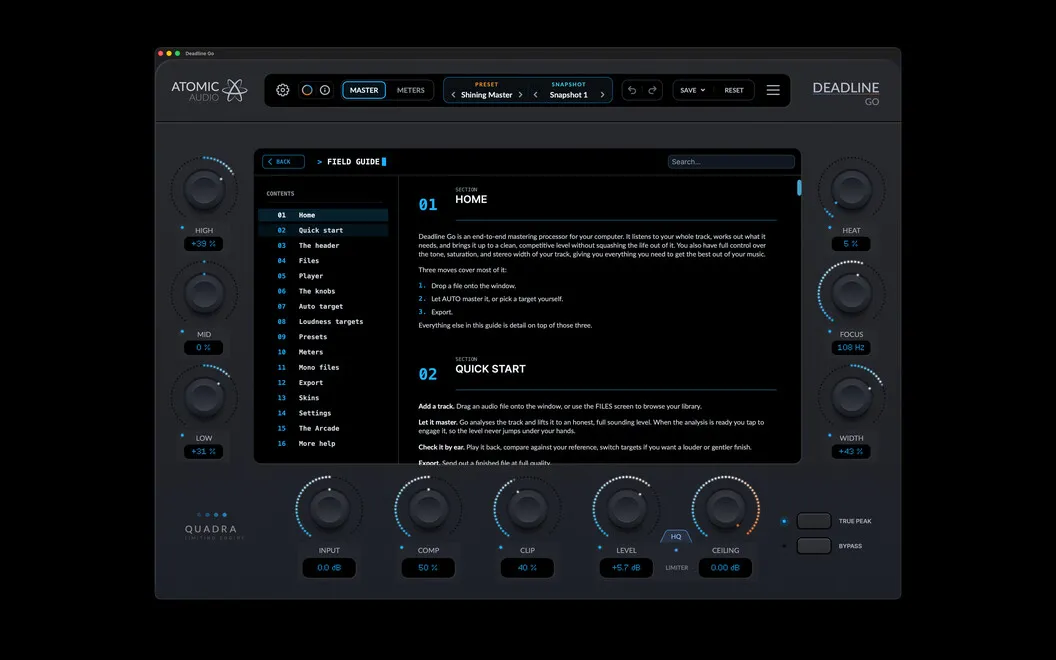The width and height of the screenshot is (1056, 660).
Task: Switch to the MASTER tab
Action: click(364, 90)
